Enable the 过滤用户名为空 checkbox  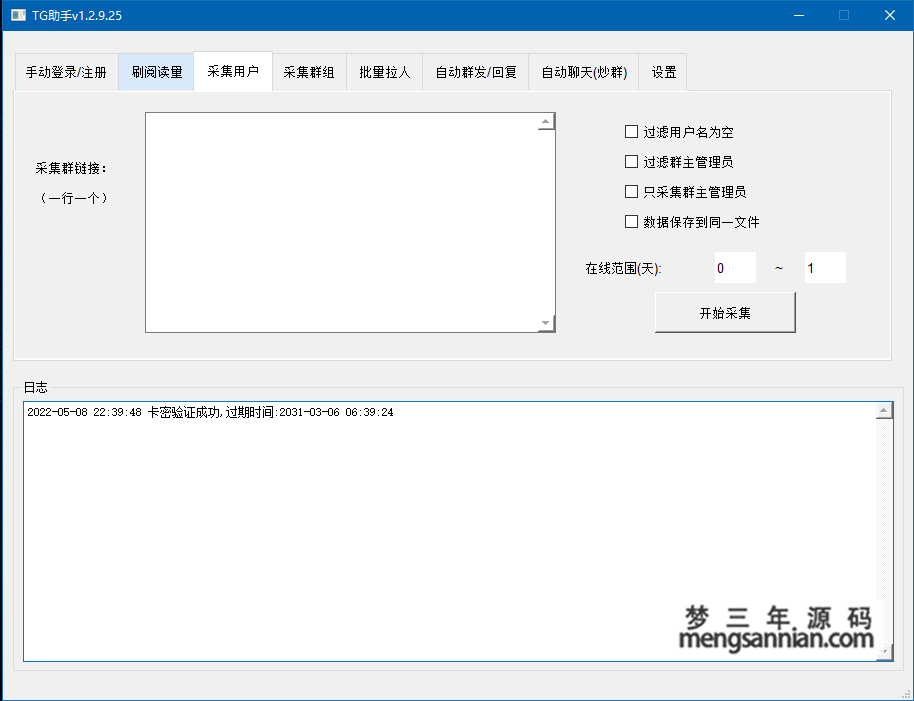tap(631, 132)
